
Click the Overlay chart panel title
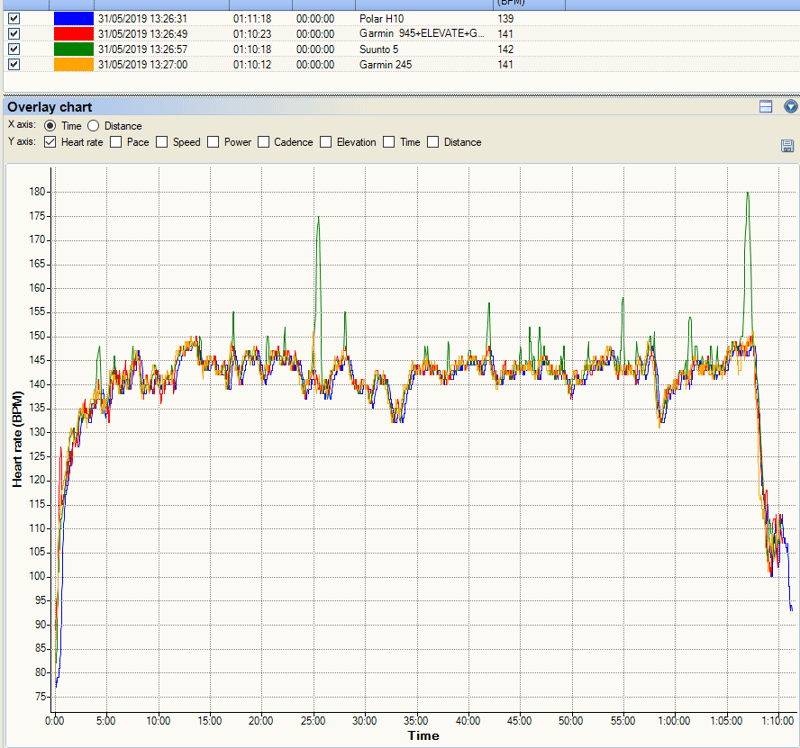pos(49,107)
